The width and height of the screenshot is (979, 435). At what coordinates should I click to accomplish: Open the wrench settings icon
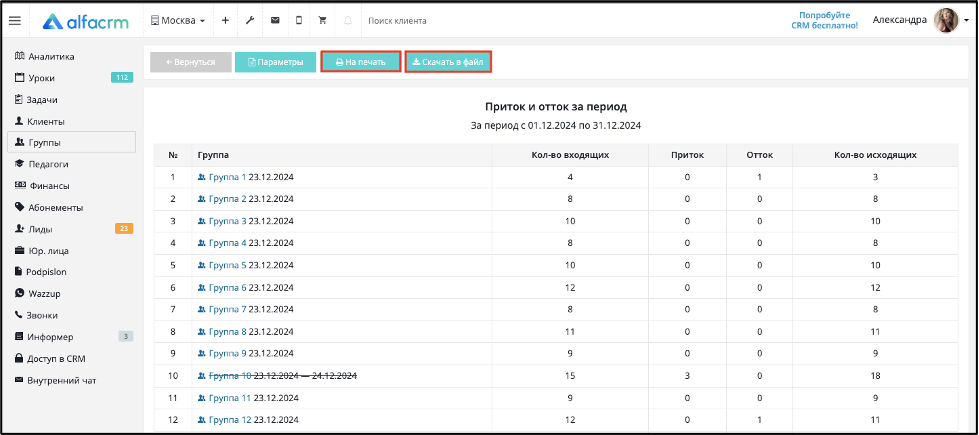pyautogui.click(x=250, y=21)
